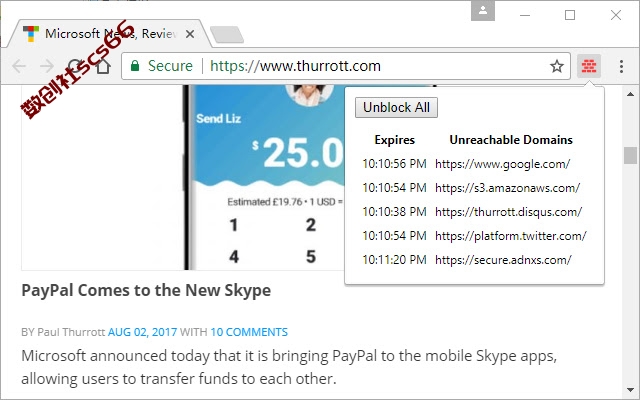Click the Unreachable Domains column header
640x400 pixels.
point(511,140)
